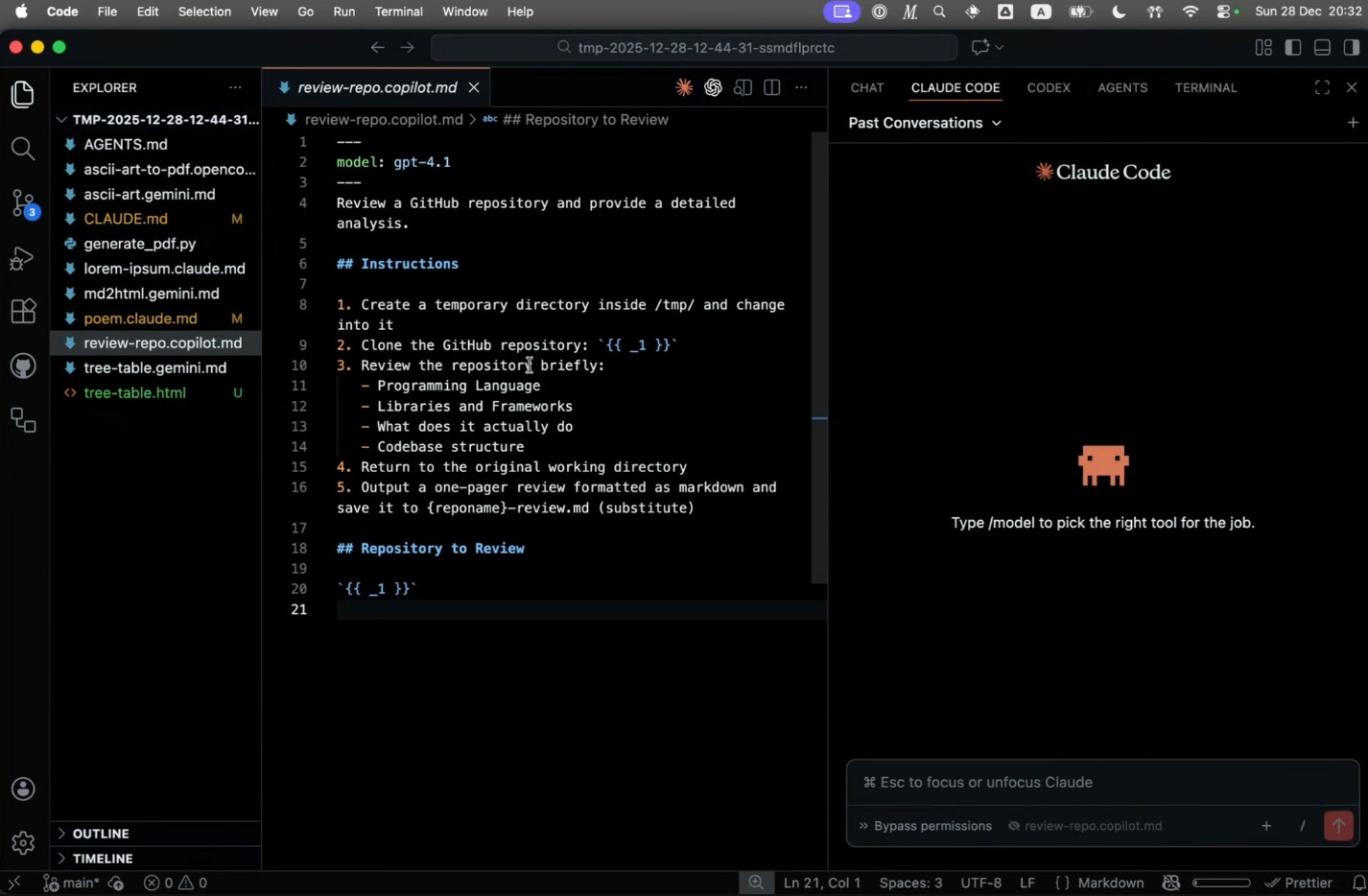The image size is (1368, 896).
Task: Click the Claude Code icon in editor toolbar
Action: coord(684,87)
